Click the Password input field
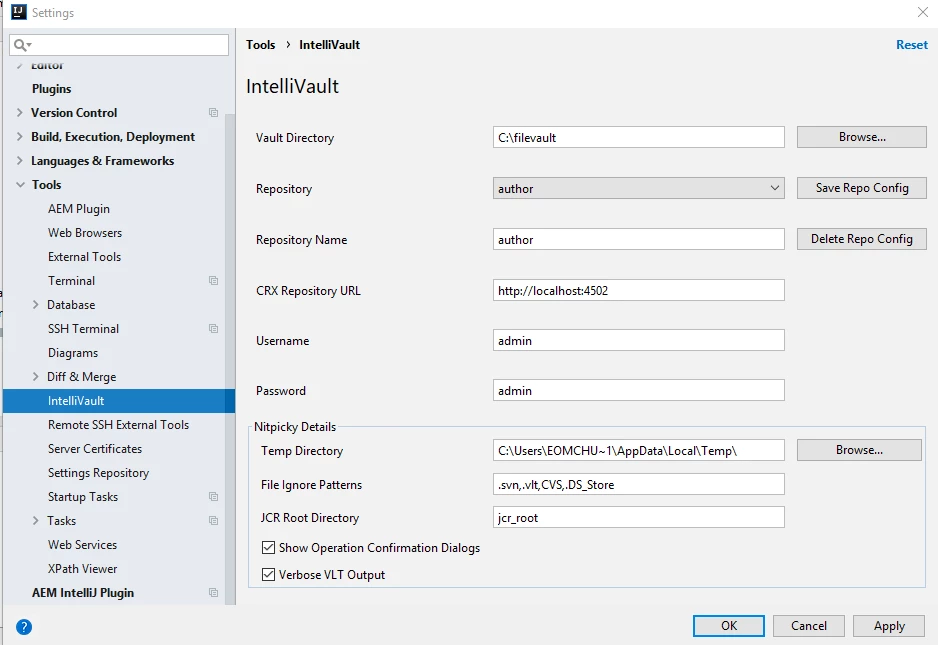Image resolution: width=938 pixels, height=645 pixels. click(x=638, y=390)
